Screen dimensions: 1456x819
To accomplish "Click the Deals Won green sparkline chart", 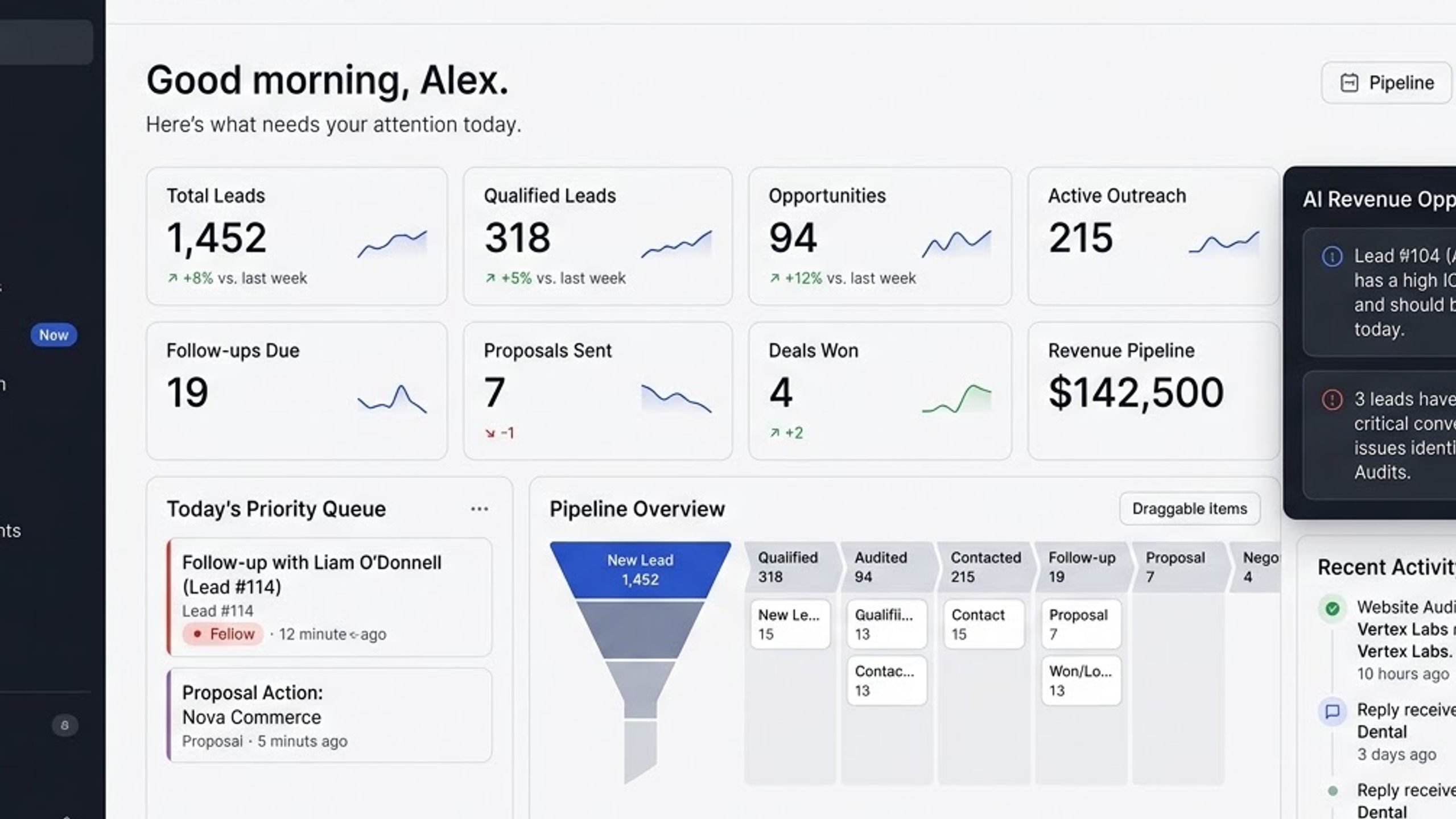I will tap(956, 399).
